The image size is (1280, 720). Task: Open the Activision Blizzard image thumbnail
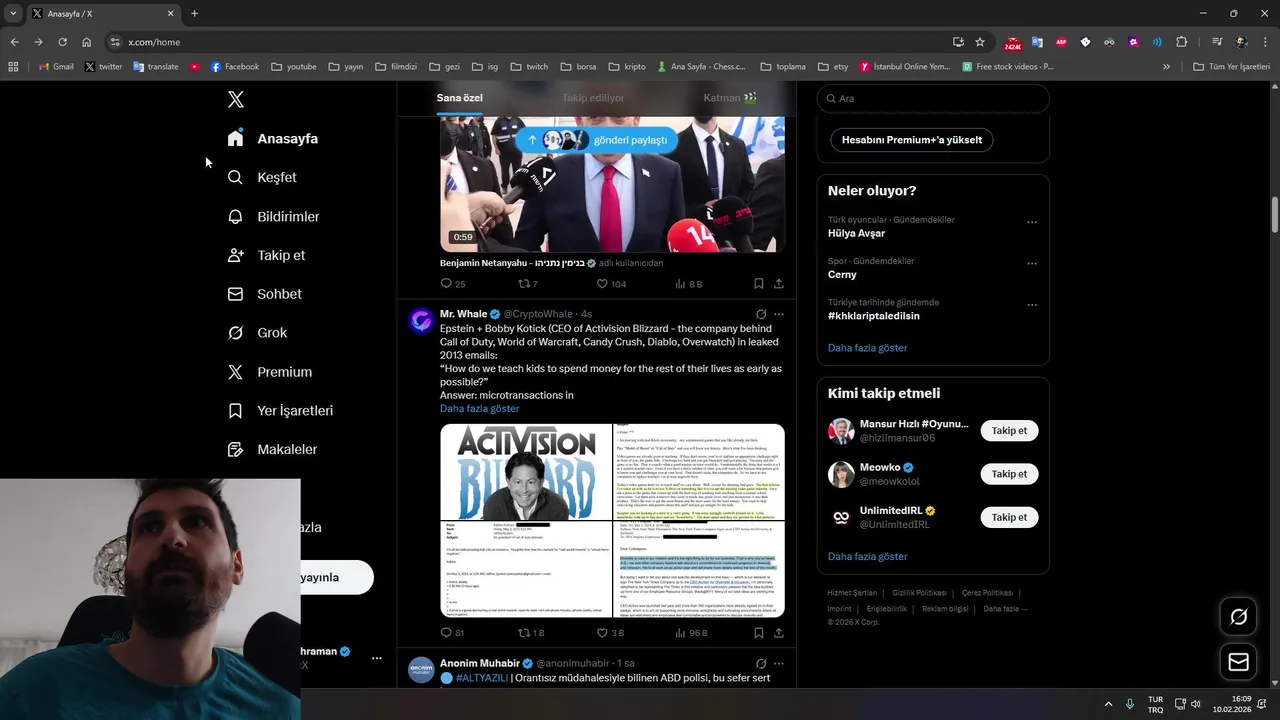pos(526,471)
